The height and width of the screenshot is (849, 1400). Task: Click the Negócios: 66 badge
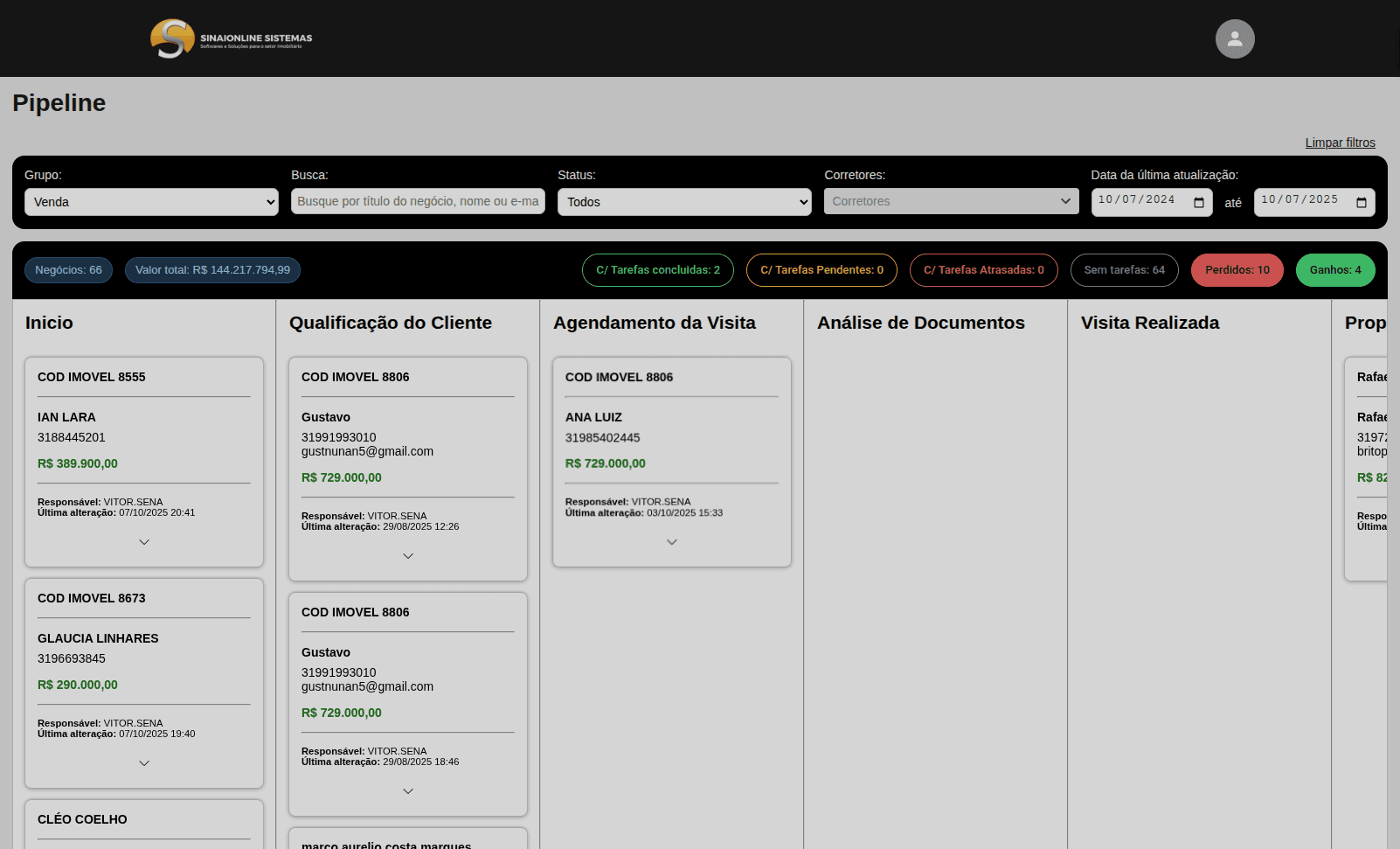coord(68,270)
